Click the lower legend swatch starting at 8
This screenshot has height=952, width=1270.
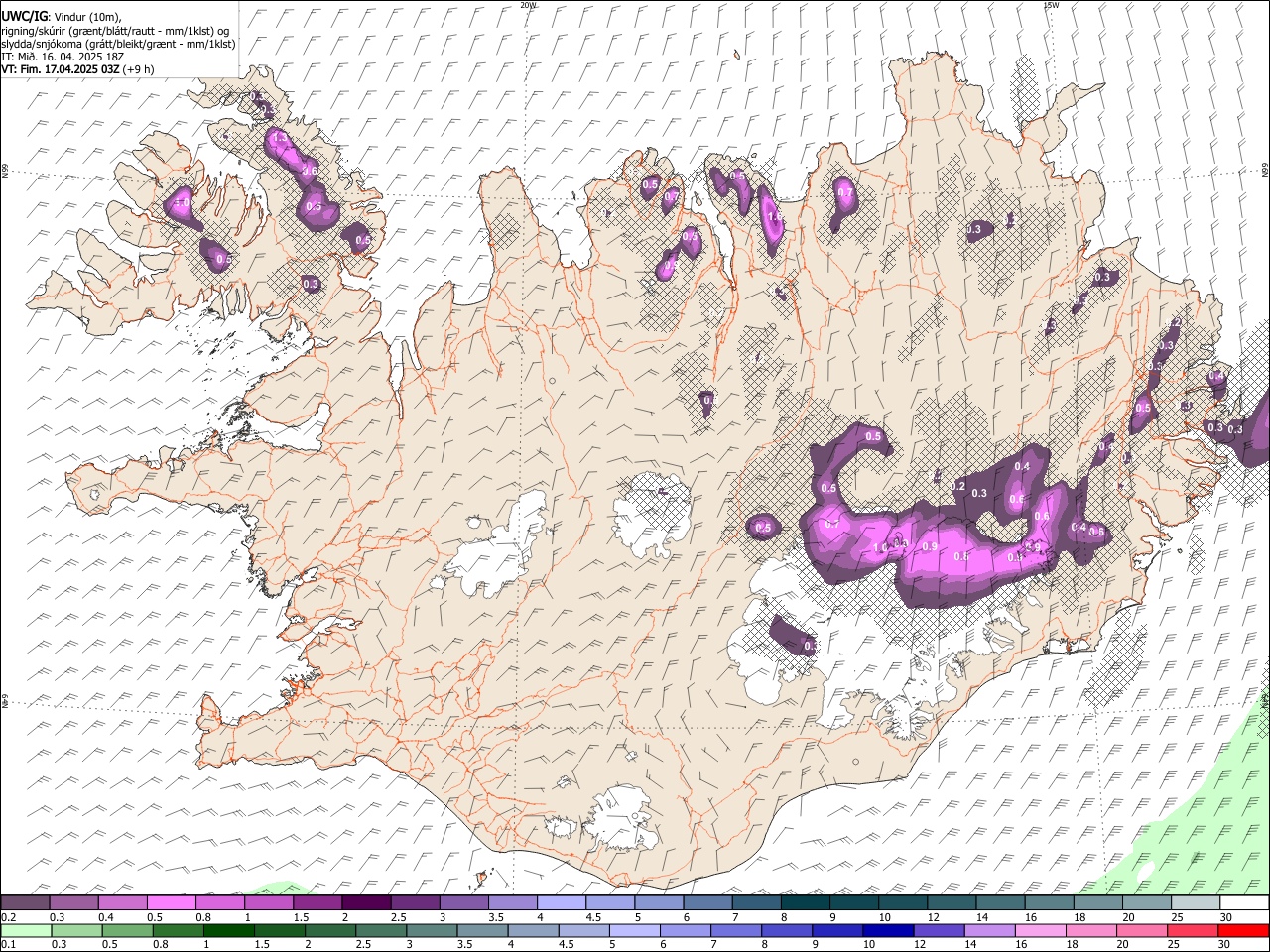point(788,930)
